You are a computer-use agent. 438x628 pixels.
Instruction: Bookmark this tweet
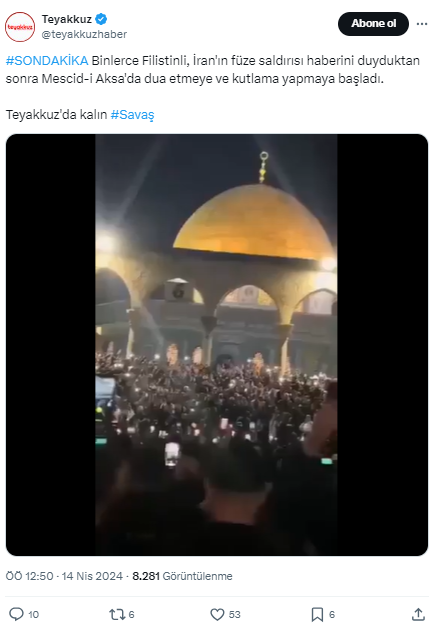pyautogui.click(x=317, y=614)
